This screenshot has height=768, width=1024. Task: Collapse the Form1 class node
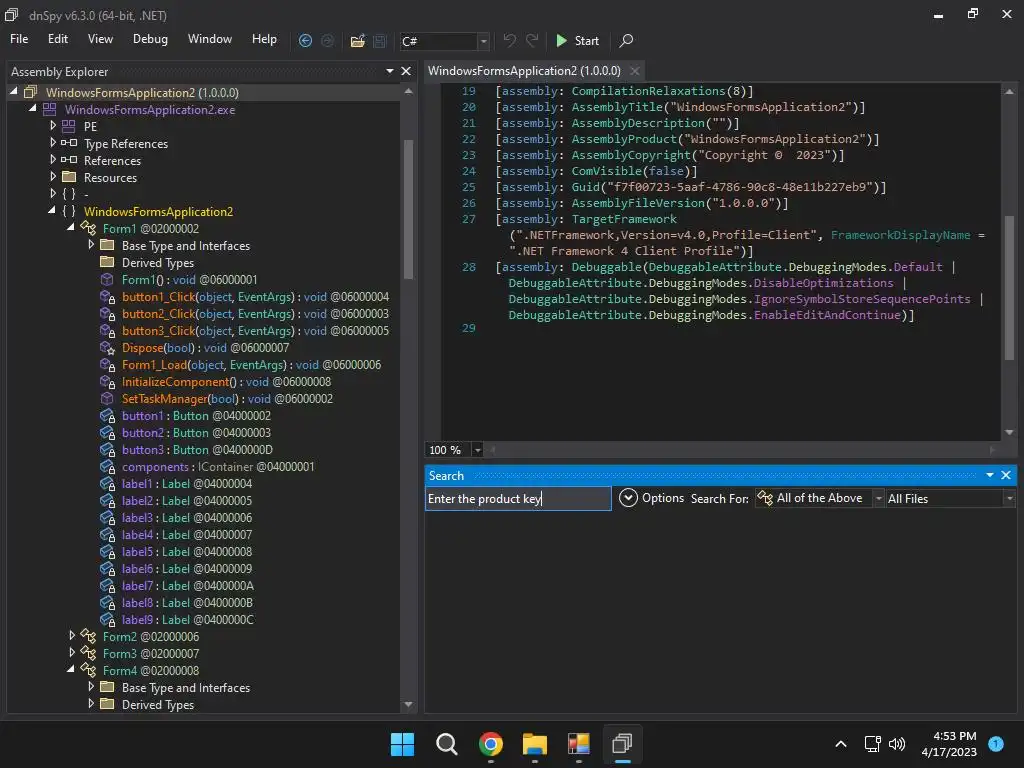point(71,229)
